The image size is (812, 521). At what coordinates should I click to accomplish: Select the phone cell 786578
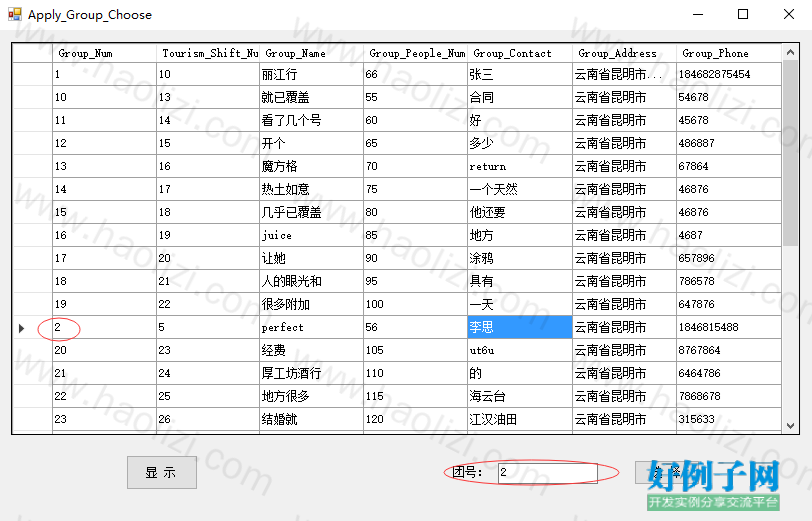pos(729,281)
